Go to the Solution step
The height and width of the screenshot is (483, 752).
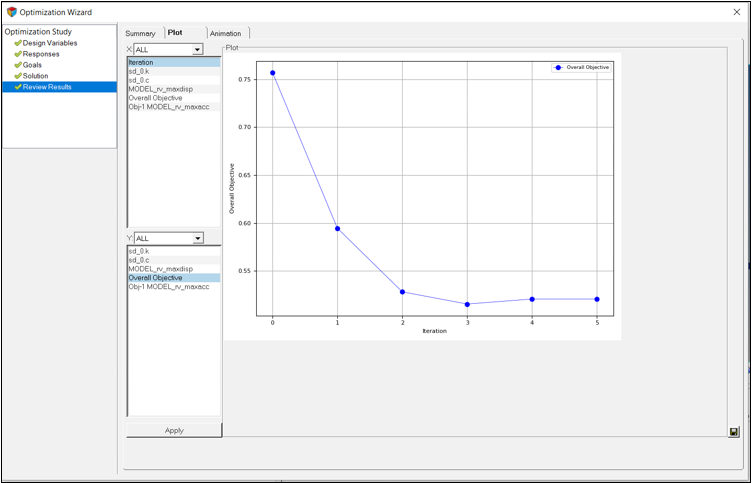click(35, 76)
